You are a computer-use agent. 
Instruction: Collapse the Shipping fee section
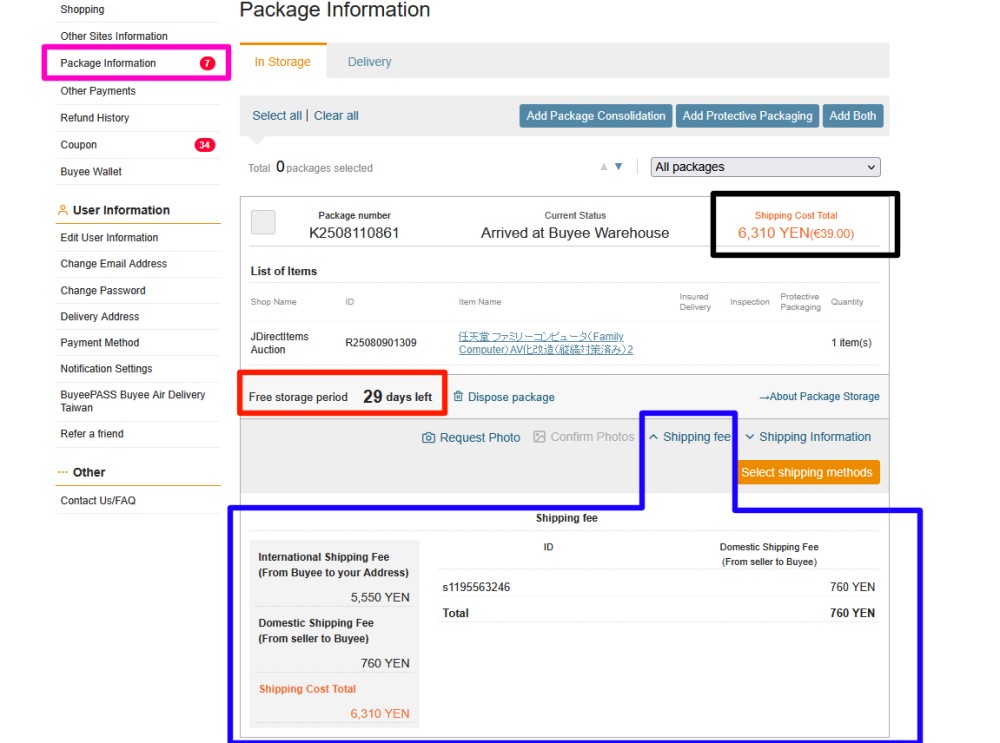(x=689, y=437)
